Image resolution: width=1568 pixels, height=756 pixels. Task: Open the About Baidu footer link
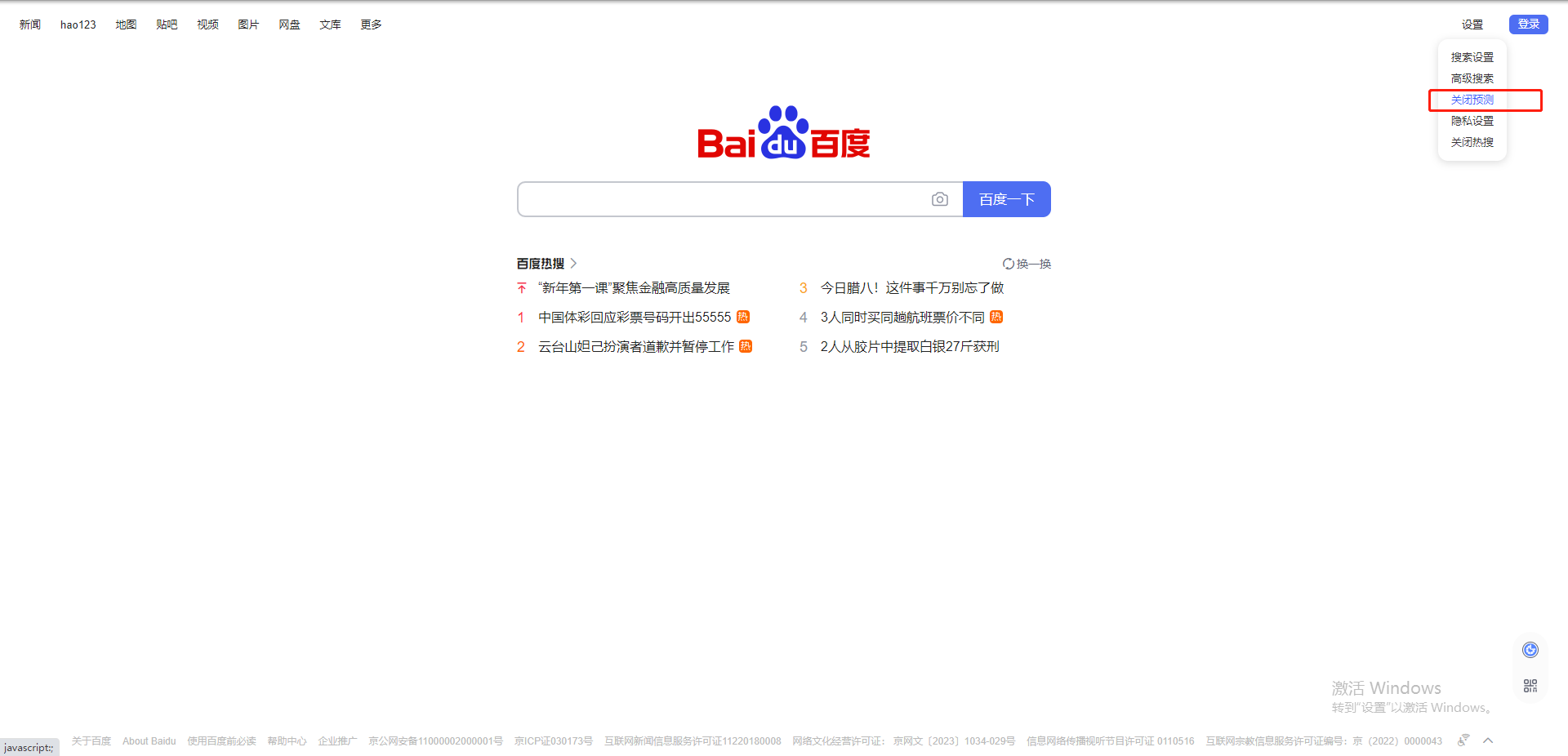[x=149, y=741]
